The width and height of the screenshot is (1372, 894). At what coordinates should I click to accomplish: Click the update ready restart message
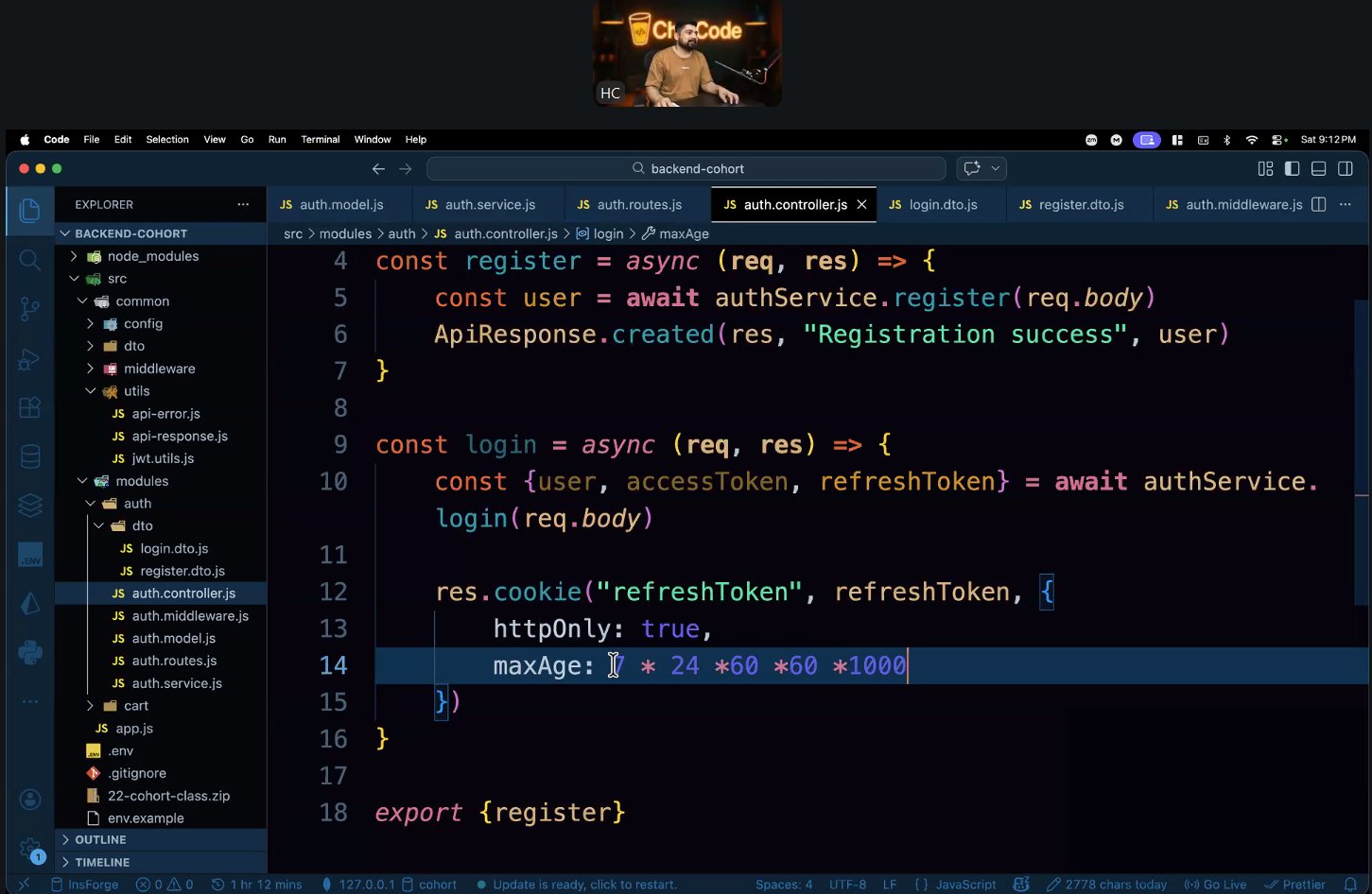(583, 885)
